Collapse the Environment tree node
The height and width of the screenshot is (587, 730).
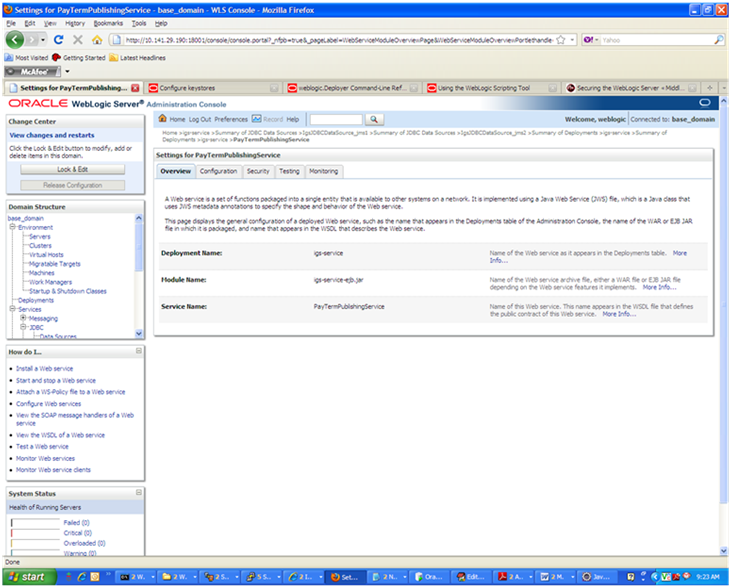tap(13, 227)
